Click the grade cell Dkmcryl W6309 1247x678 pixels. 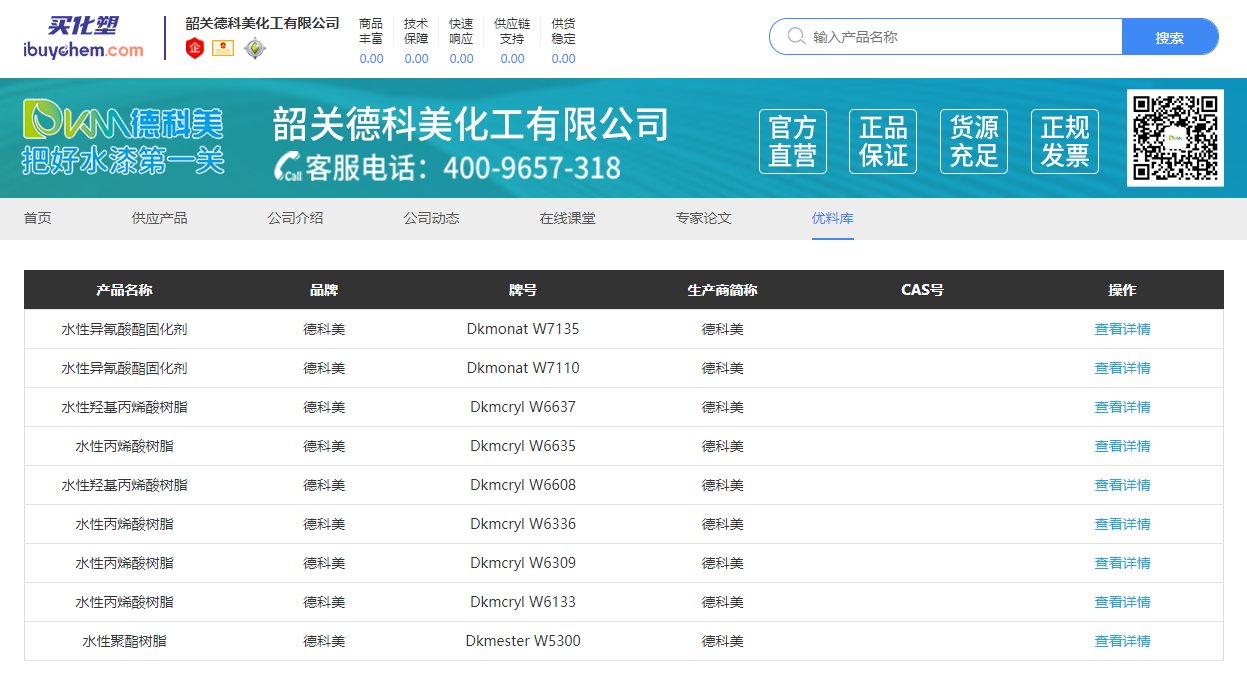coord(523,563)
